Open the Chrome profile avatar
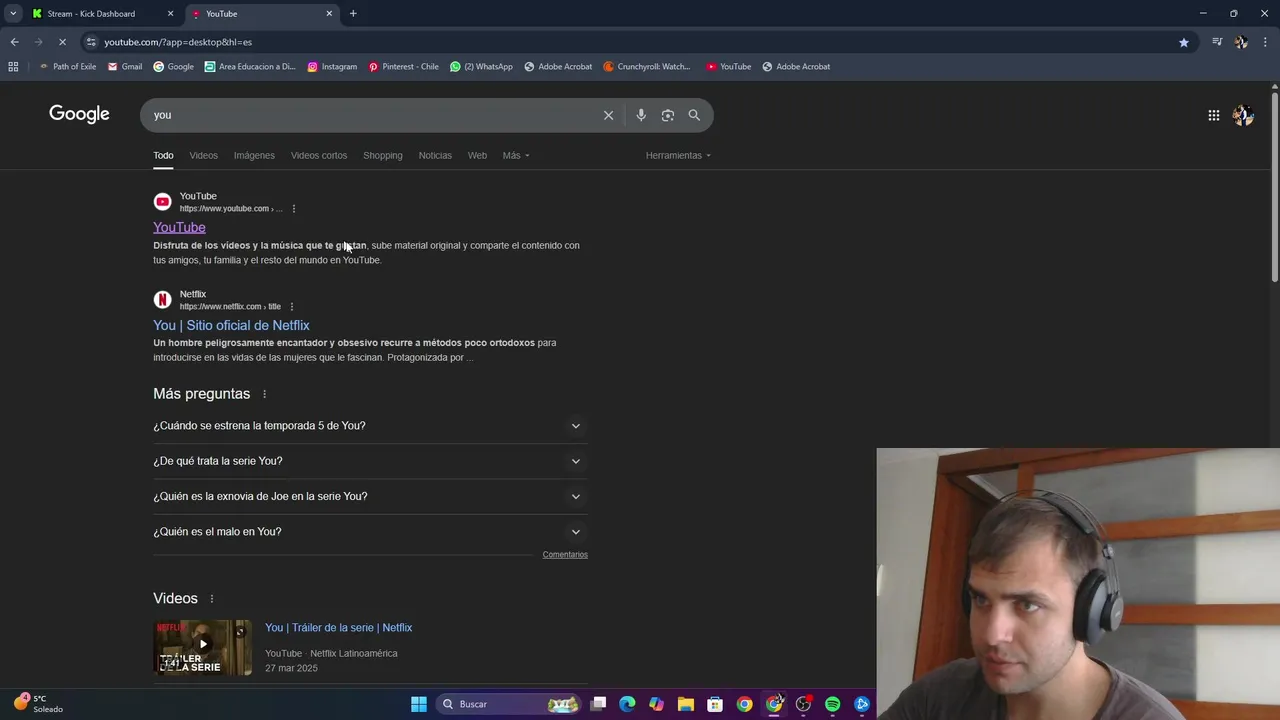The height and width of the screenshot is (720, 1280). pyautogui.click(x=1241, y=42)
